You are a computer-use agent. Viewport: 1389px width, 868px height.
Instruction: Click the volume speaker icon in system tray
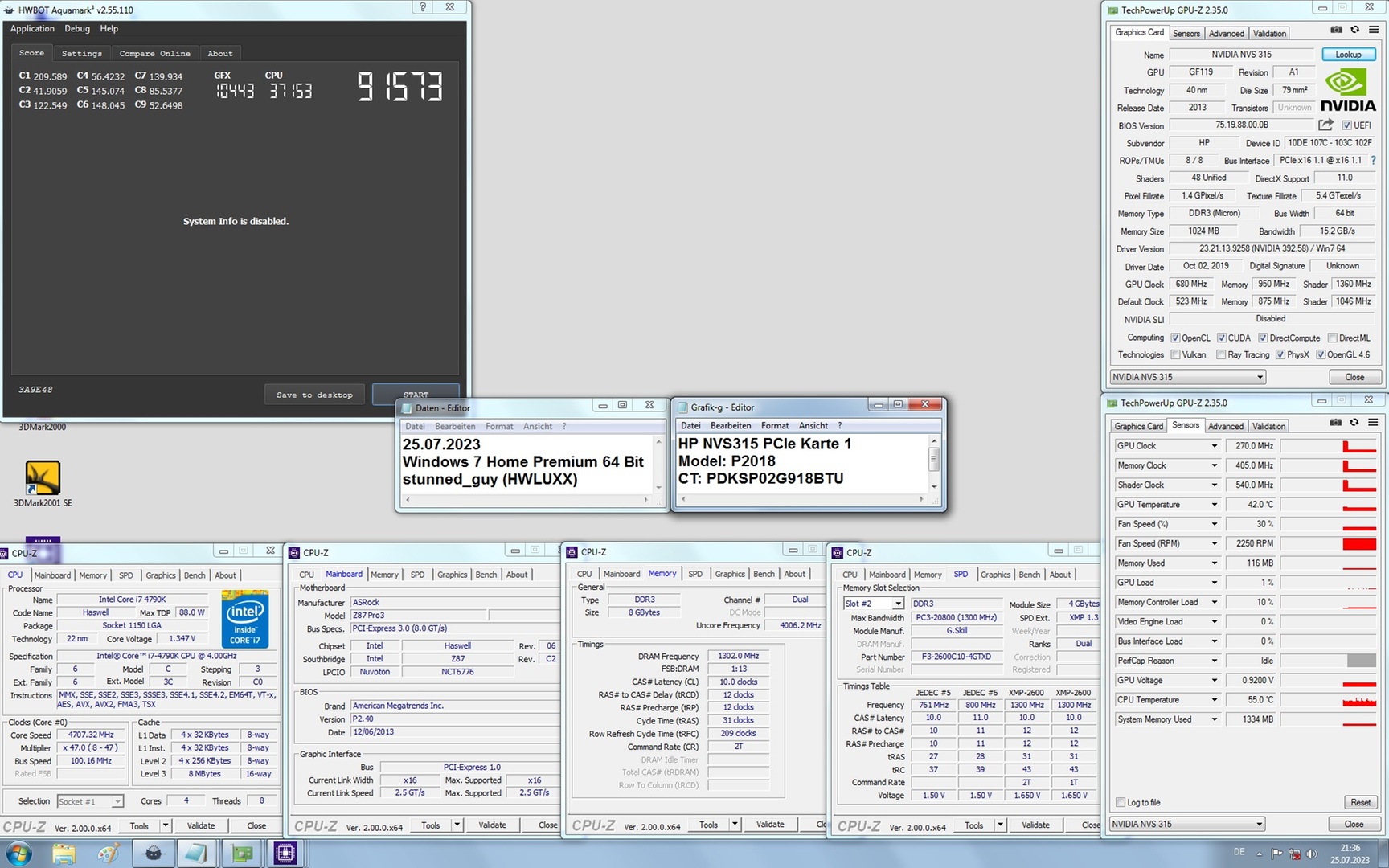[x=1312, y=854]
